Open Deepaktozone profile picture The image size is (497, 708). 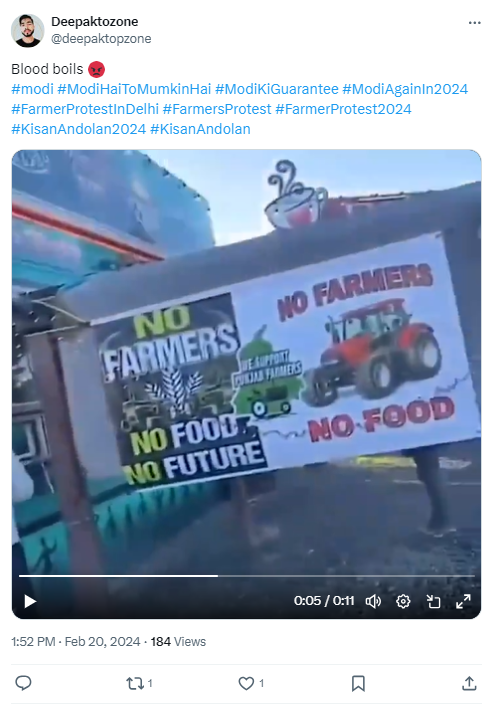pyautogui.click(x=28, y=30)
